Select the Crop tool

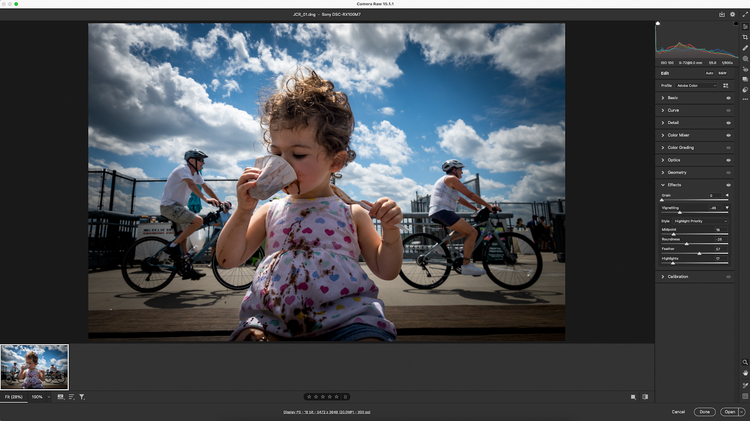745,37
